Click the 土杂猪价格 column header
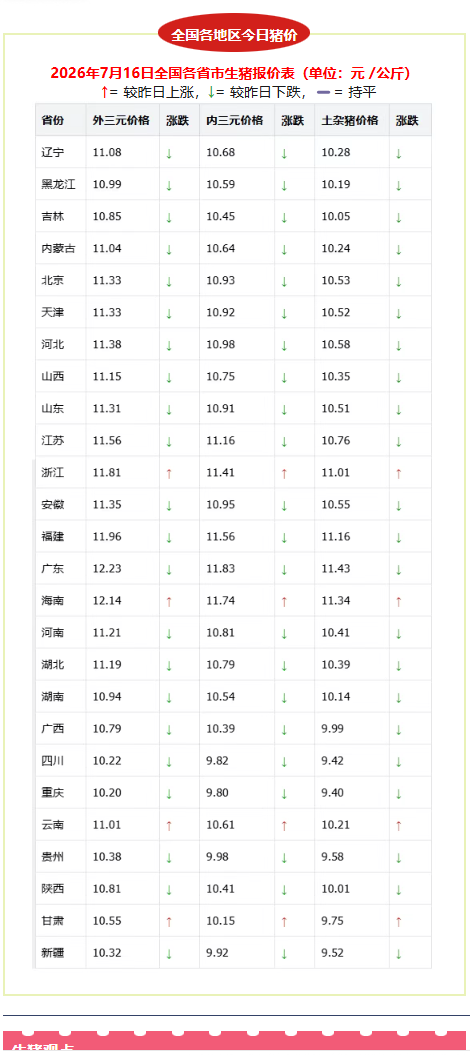470x1055 pixels. click(x=352, y=120)
